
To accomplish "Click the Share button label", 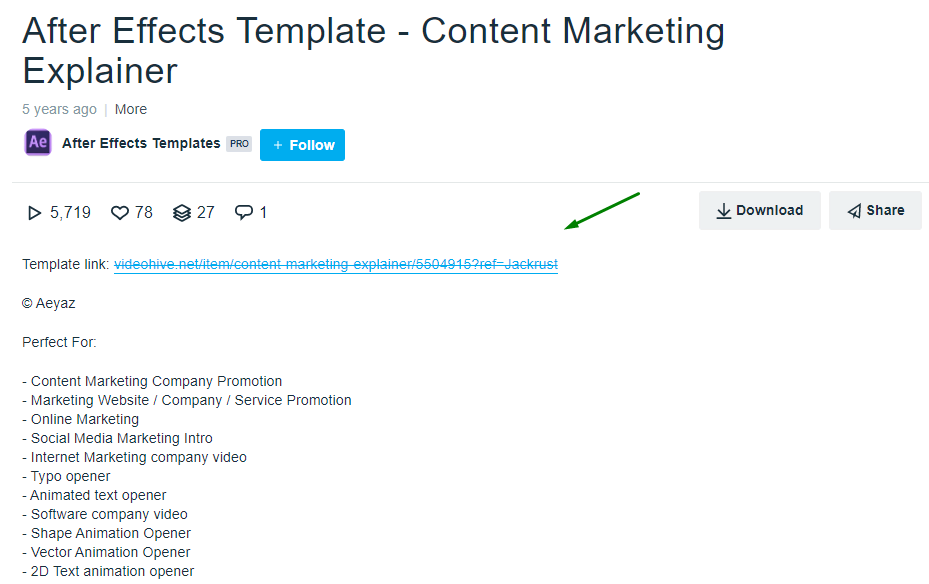I will [885, 211].
